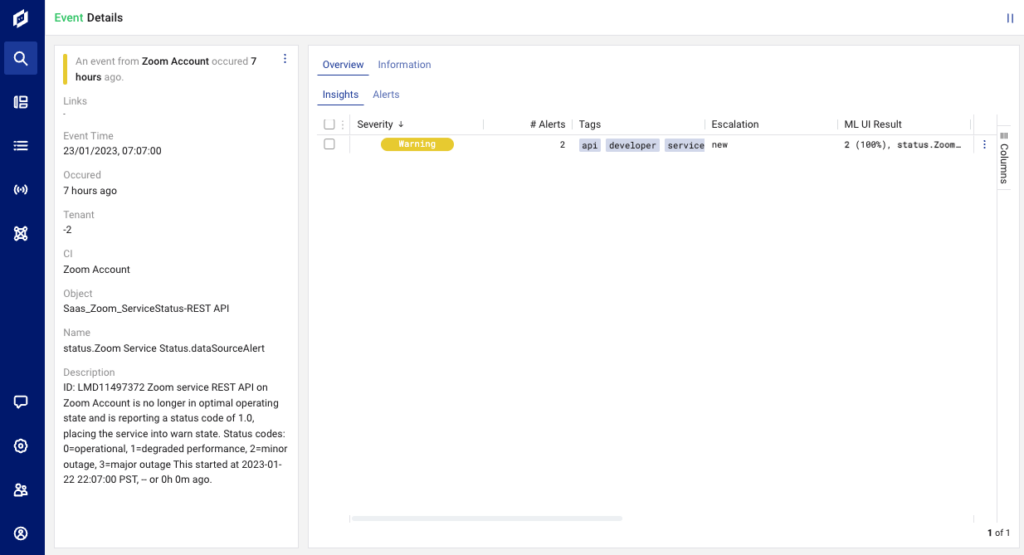Click the Warning severity badge
Image resolution: width=1024 pixels, height=555 pixels.
click(x=417, y=144)
